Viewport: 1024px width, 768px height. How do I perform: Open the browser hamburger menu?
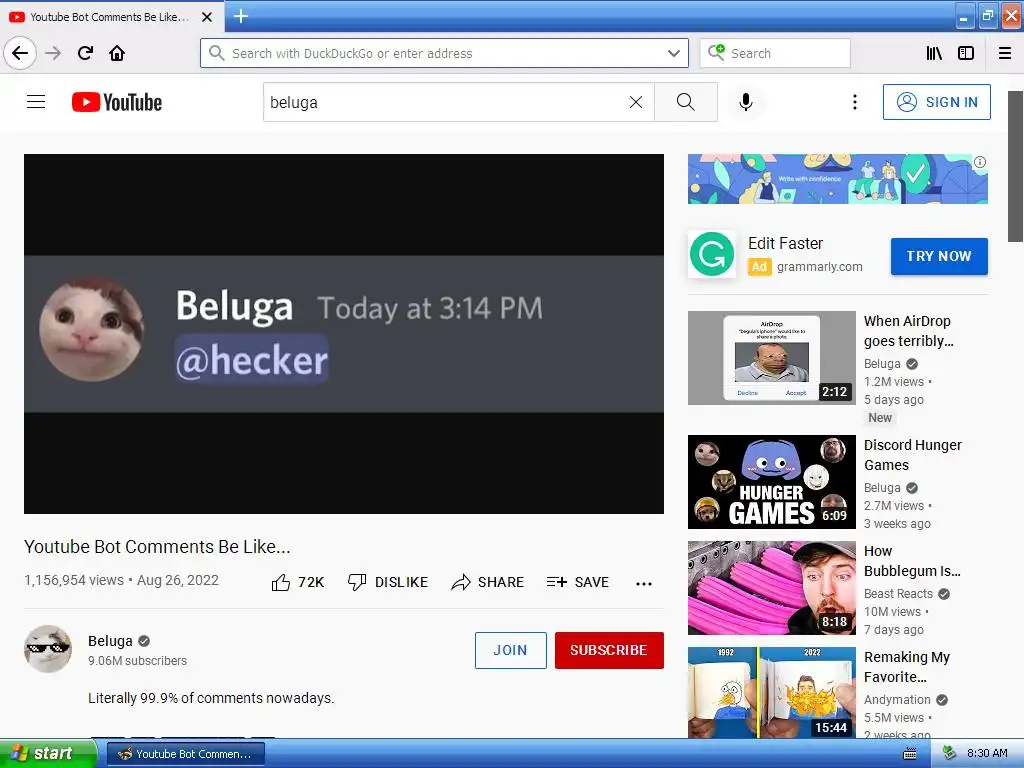pos(1005,53)
